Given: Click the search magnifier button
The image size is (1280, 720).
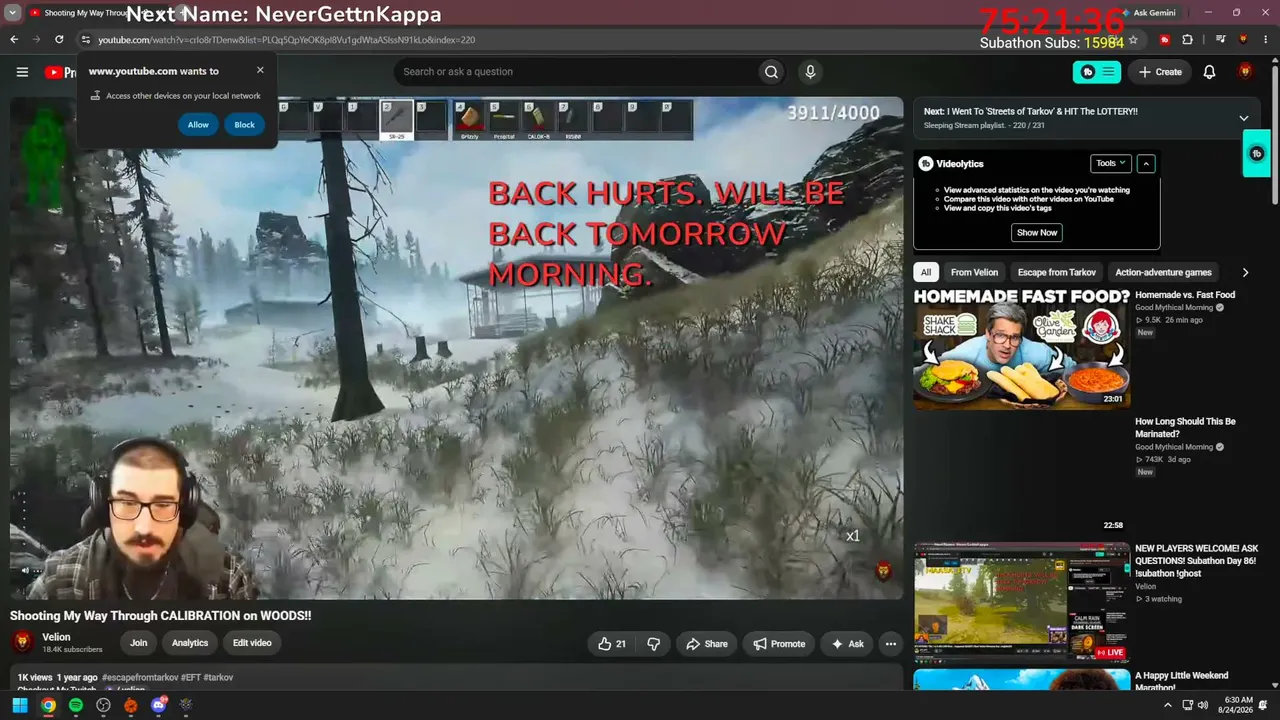Looking at the screenshot, I should 771,72.
